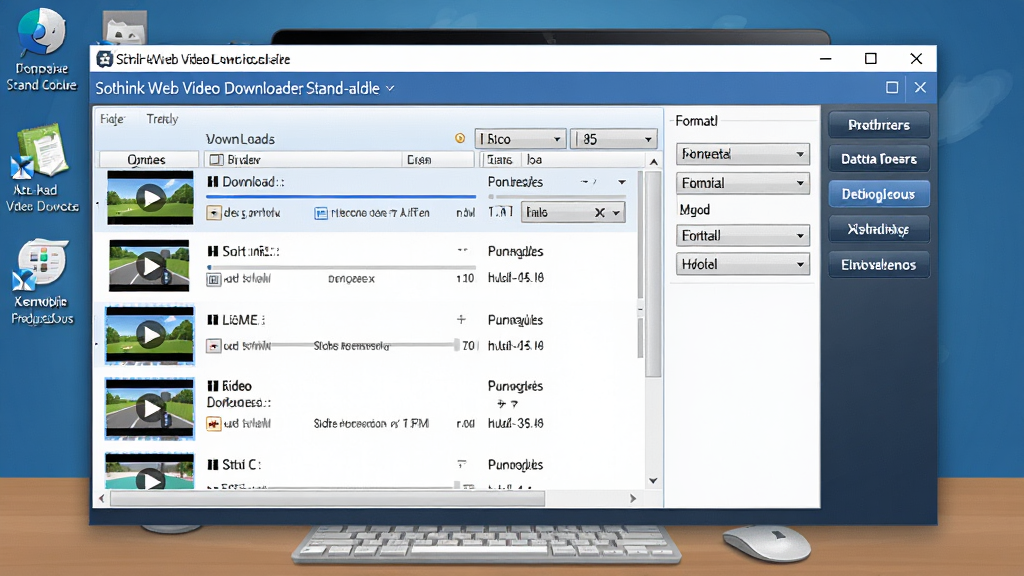Open the Donpaise Stand Cobire desktop icon
Screen dimensions: 1024x576
click(41, 50)
